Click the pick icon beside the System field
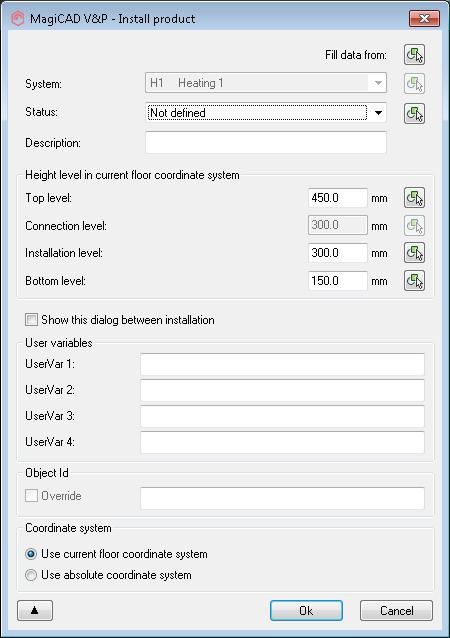Image resolution: width=450 pixels, height=638 pixels. (x=414, y=83)
